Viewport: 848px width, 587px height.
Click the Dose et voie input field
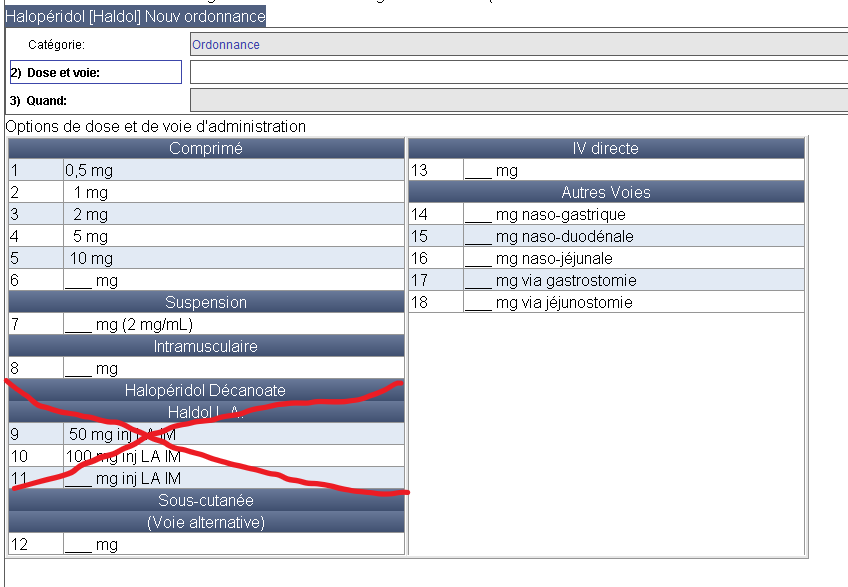click(x=518, y=72)
